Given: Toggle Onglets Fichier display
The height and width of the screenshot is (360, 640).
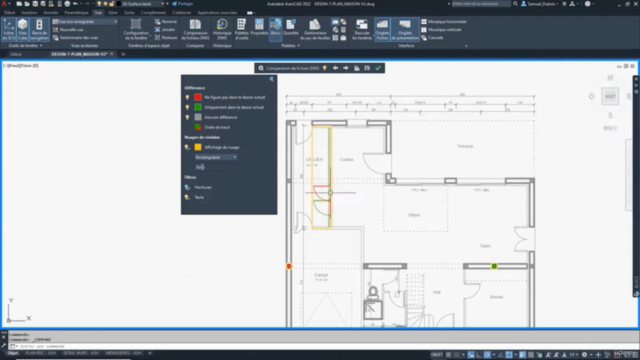Looking at the screenshot, I should pyautogui.click(x=382, y=30).
